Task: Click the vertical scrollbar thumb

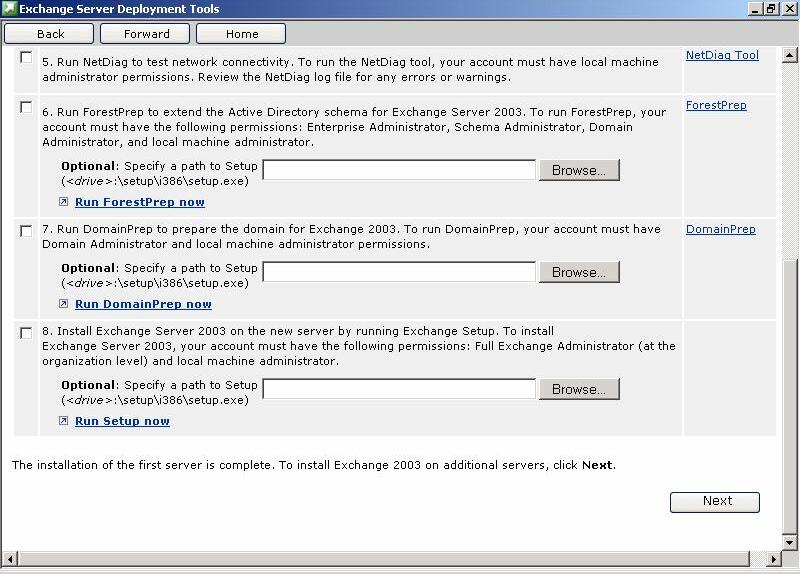Action: pyautogui.click(x=790, y=396)
